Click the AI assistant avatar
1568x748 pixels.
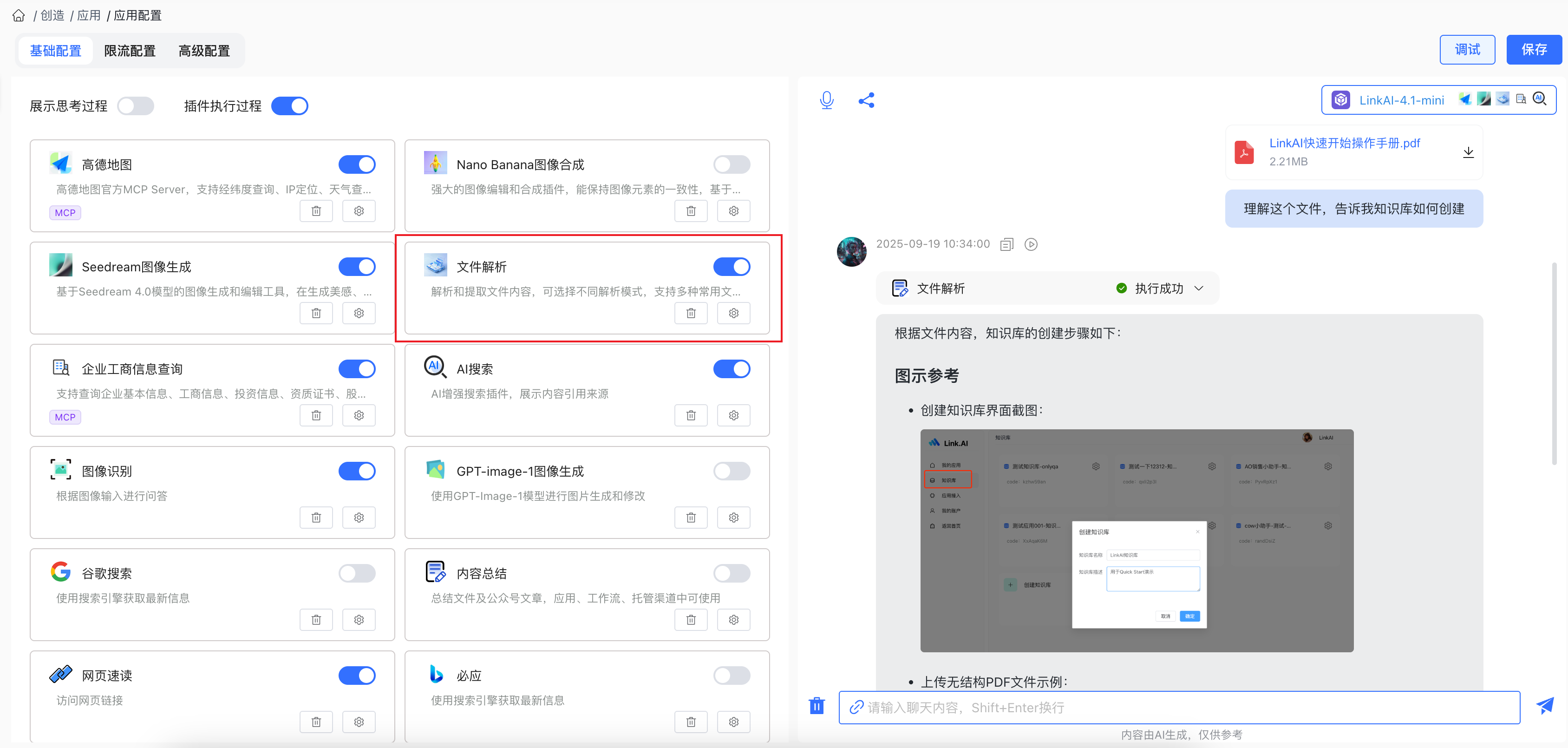click(851, 251)
